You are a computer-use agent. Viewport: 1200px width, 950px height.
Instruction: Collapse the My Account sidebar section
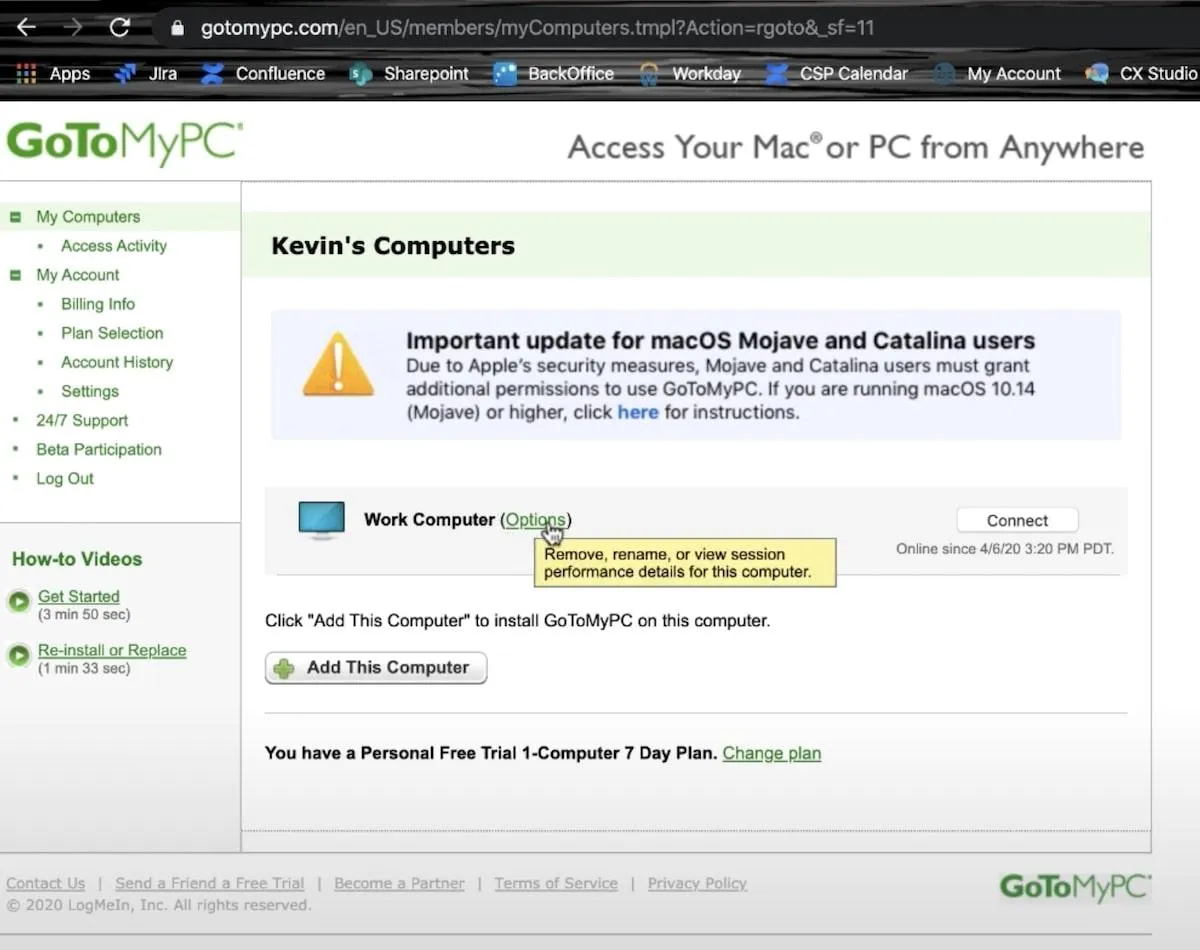(15, 274)
